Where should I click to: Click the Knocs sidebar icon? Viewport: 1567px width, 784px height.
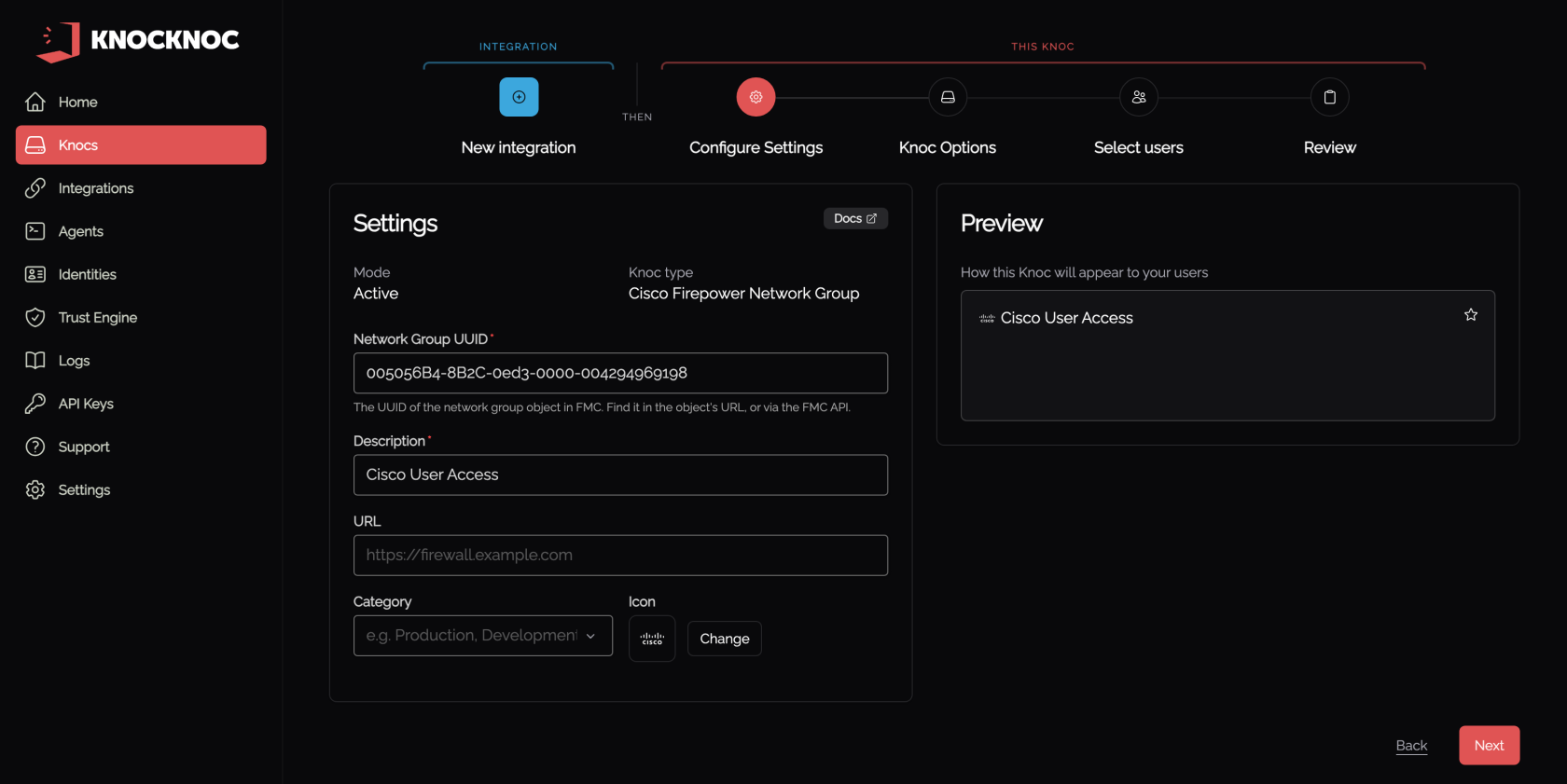35,145
